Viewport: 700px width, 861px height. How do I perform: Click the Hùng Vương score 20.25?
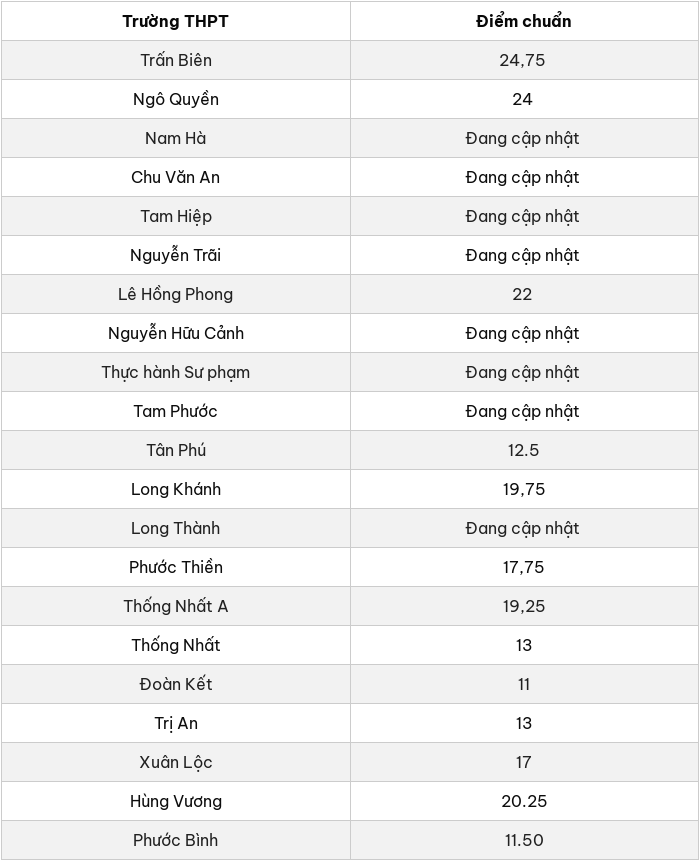pyautogui.click(x=524, y=801)
